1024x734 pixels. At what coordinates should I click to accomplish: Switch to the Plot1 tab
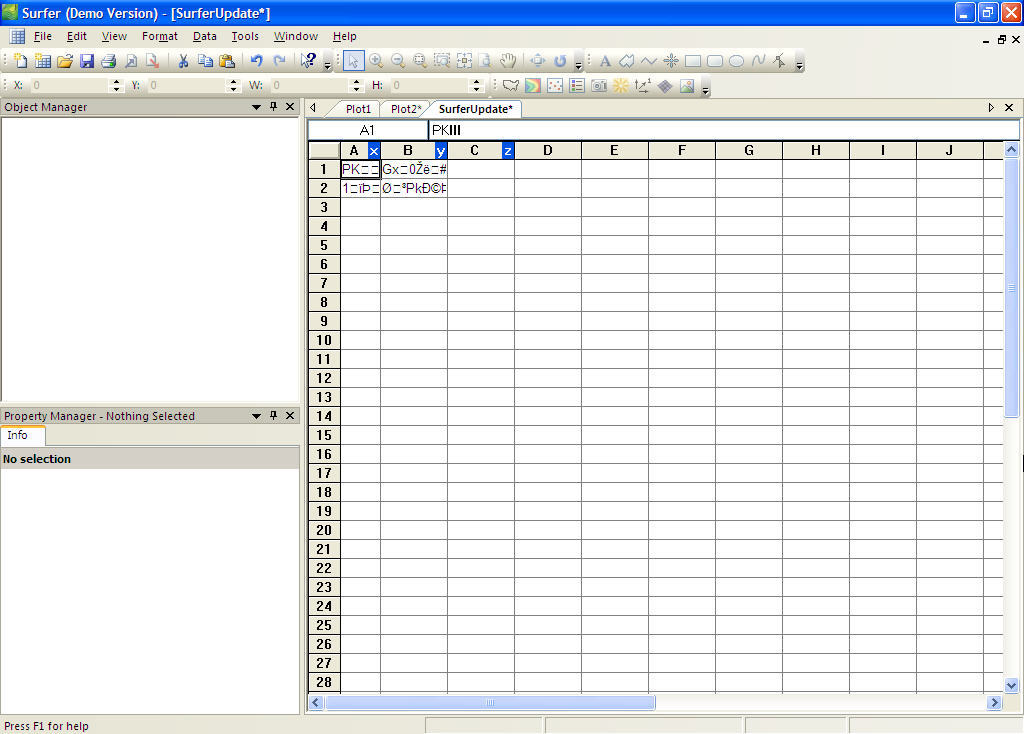[x=358, y=109]
